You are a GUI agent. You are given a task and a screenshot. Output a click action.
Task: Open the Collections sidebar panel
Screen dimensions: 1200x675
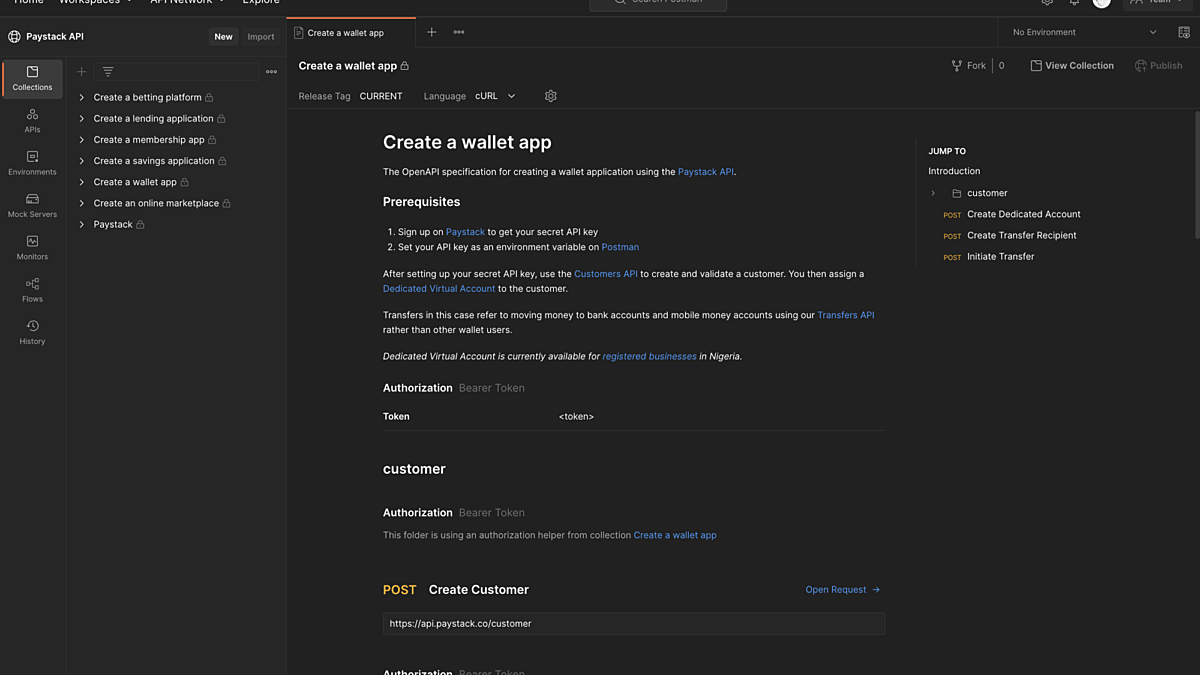32,79
